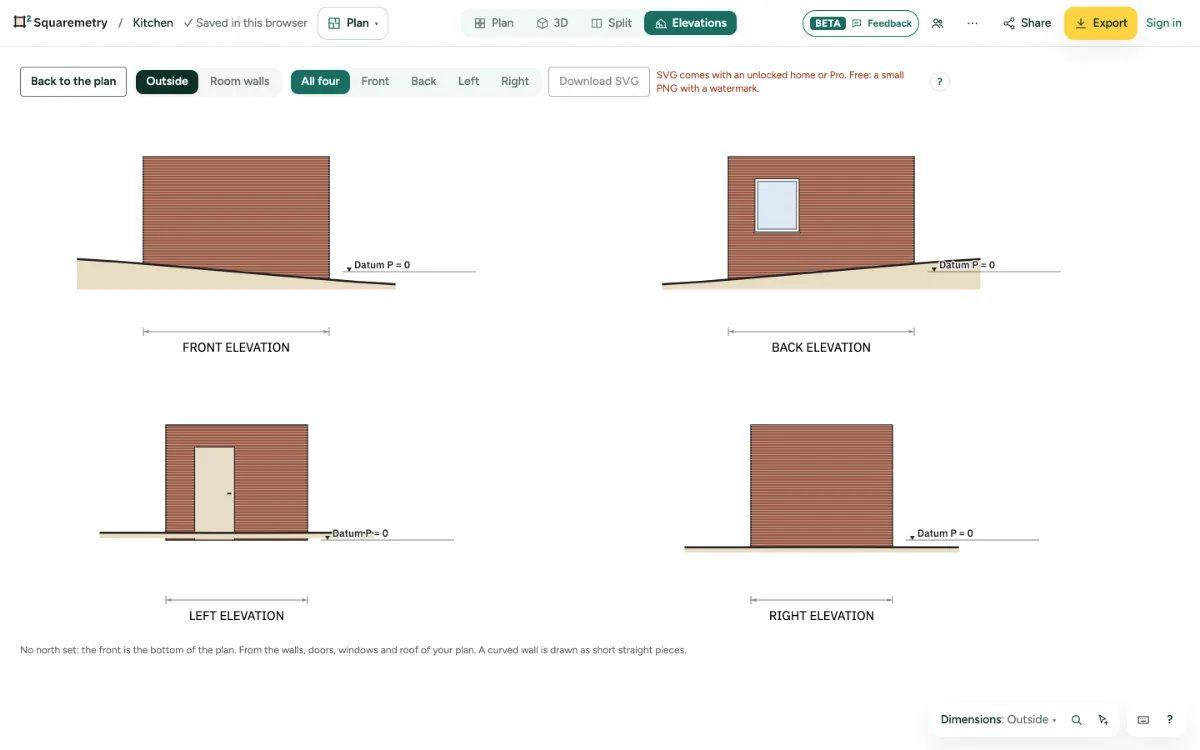Open the Squaremetry home logo

pos(60,23)
